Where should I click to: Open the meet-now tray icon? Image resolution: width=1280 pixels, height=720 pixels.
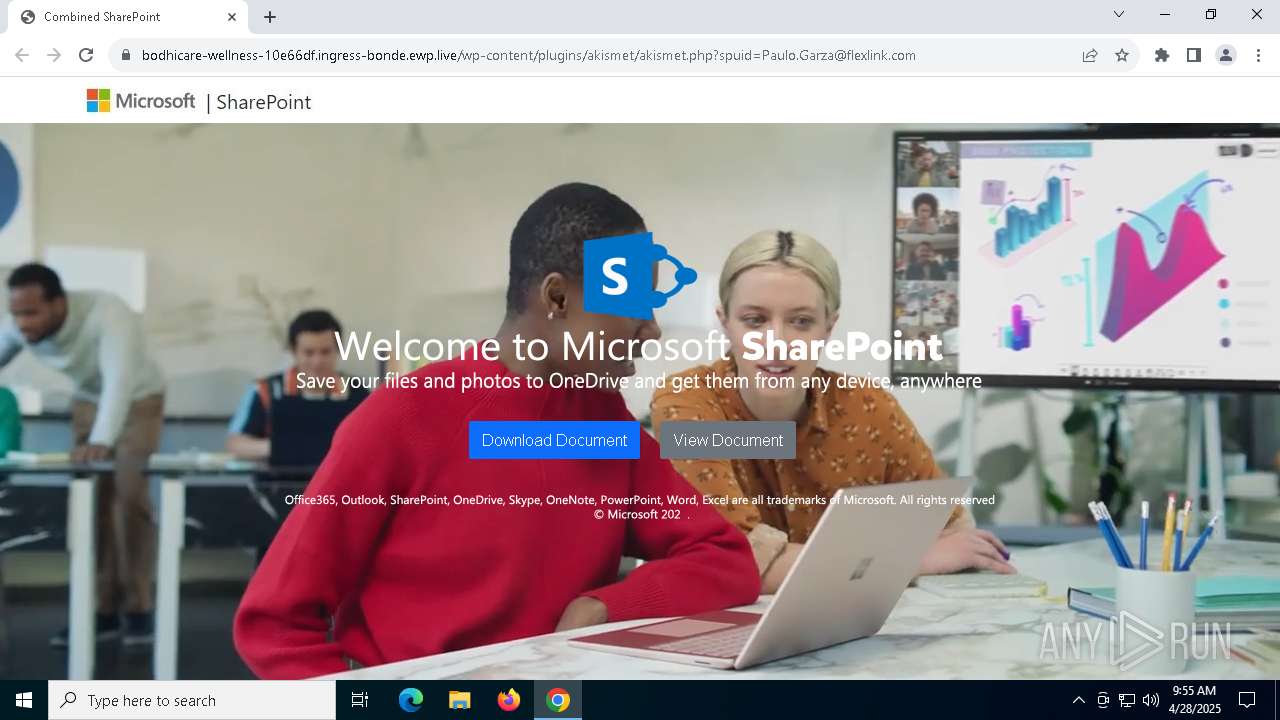click(1103, 700)
